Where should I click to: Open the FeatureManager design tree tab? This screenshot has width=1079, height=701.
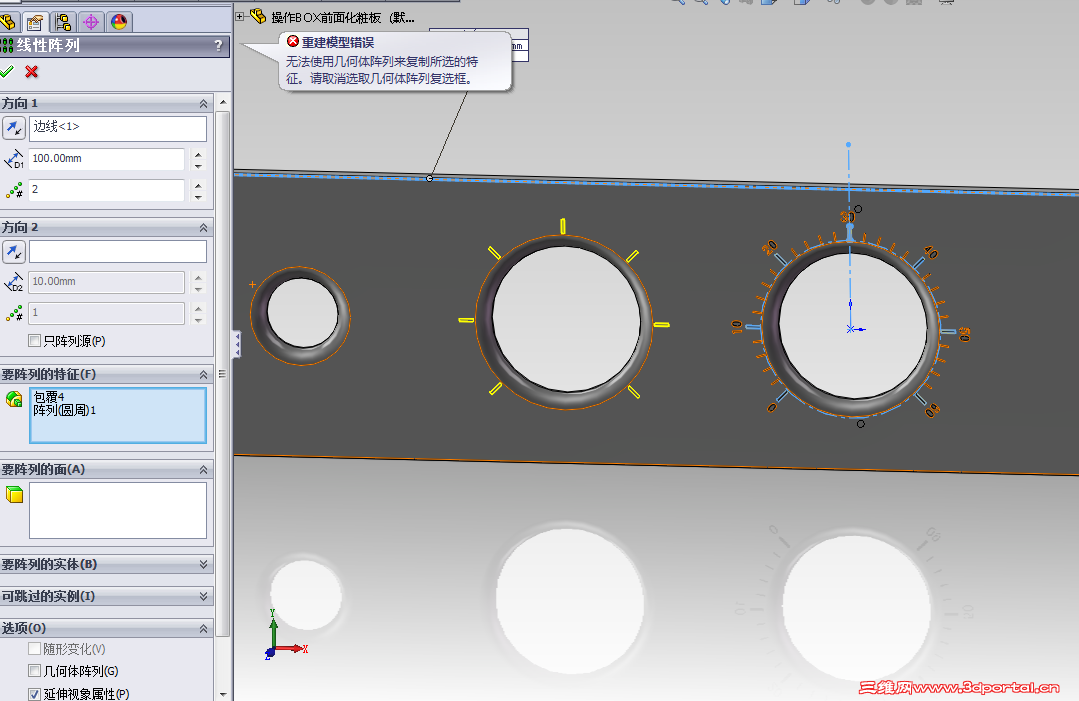click(x=8, y=22)
